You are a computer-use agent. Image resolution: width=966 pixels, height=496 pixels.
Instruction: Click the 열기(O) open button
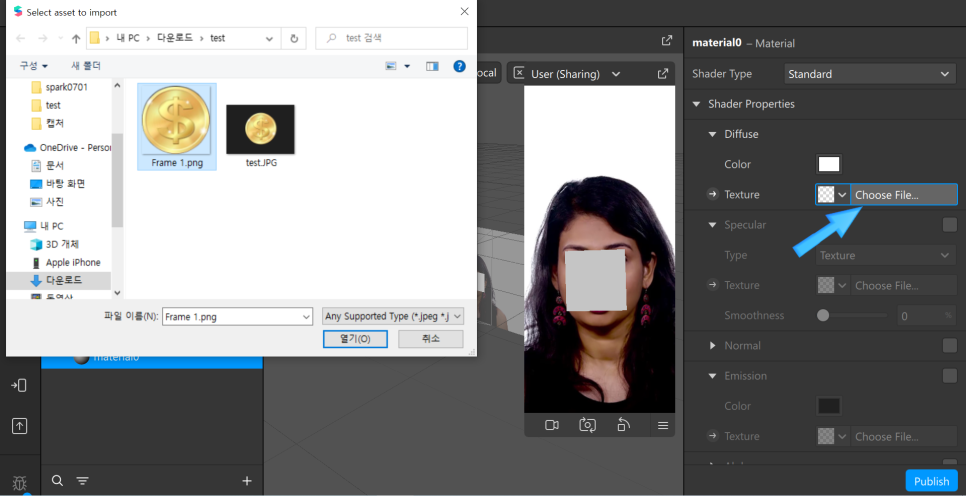[x=355, y=339]
